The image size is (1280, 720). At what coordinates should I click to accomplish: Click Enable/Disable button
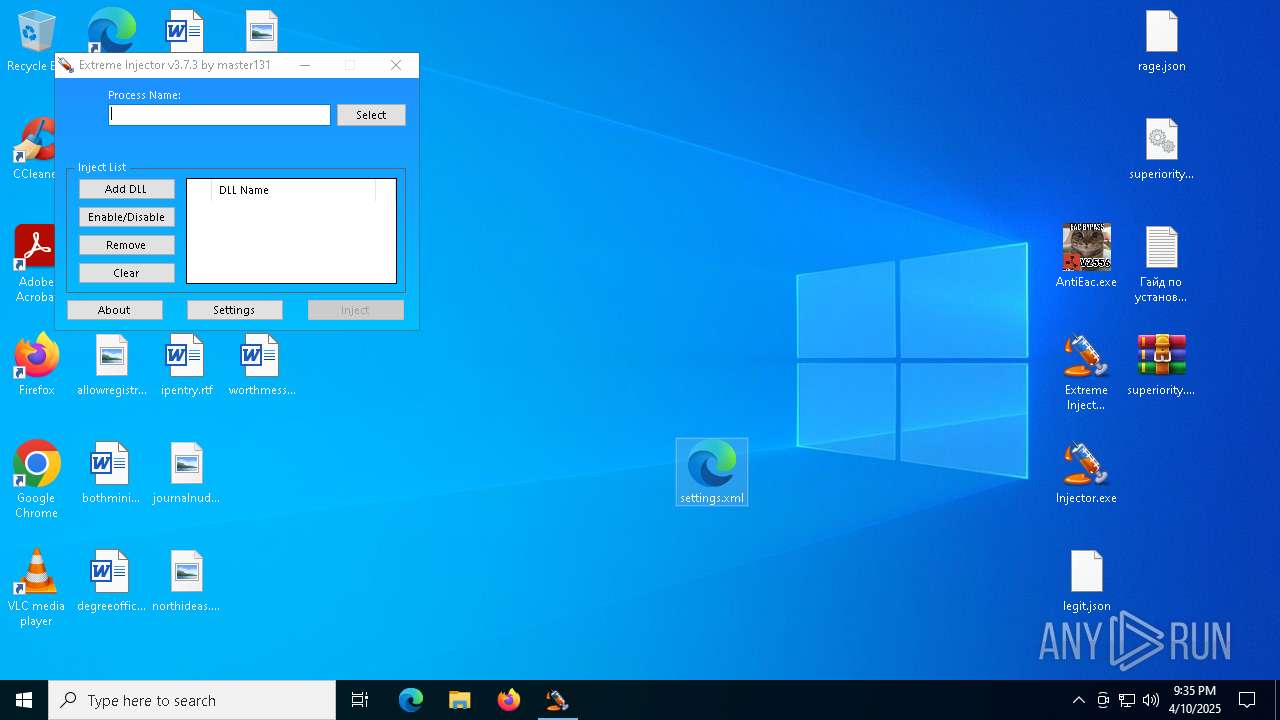tap(126, 217)
